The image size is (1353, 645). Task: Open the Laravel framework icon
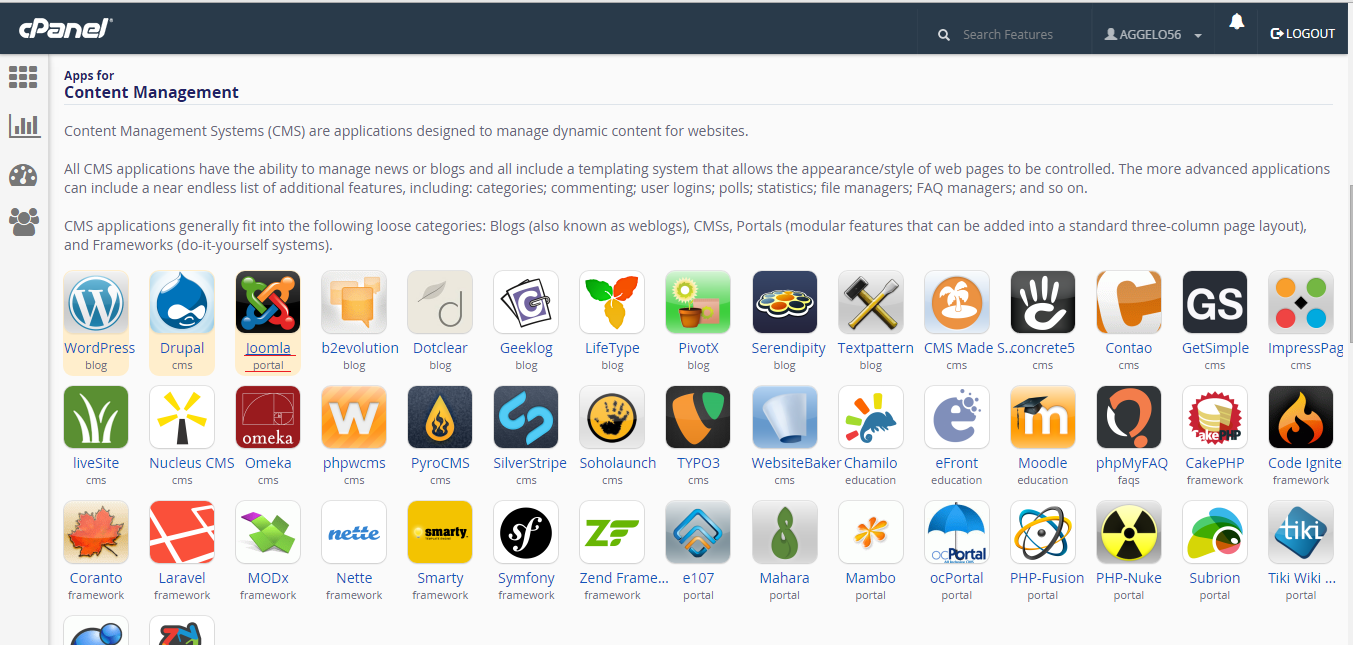(x=182, y=532)
